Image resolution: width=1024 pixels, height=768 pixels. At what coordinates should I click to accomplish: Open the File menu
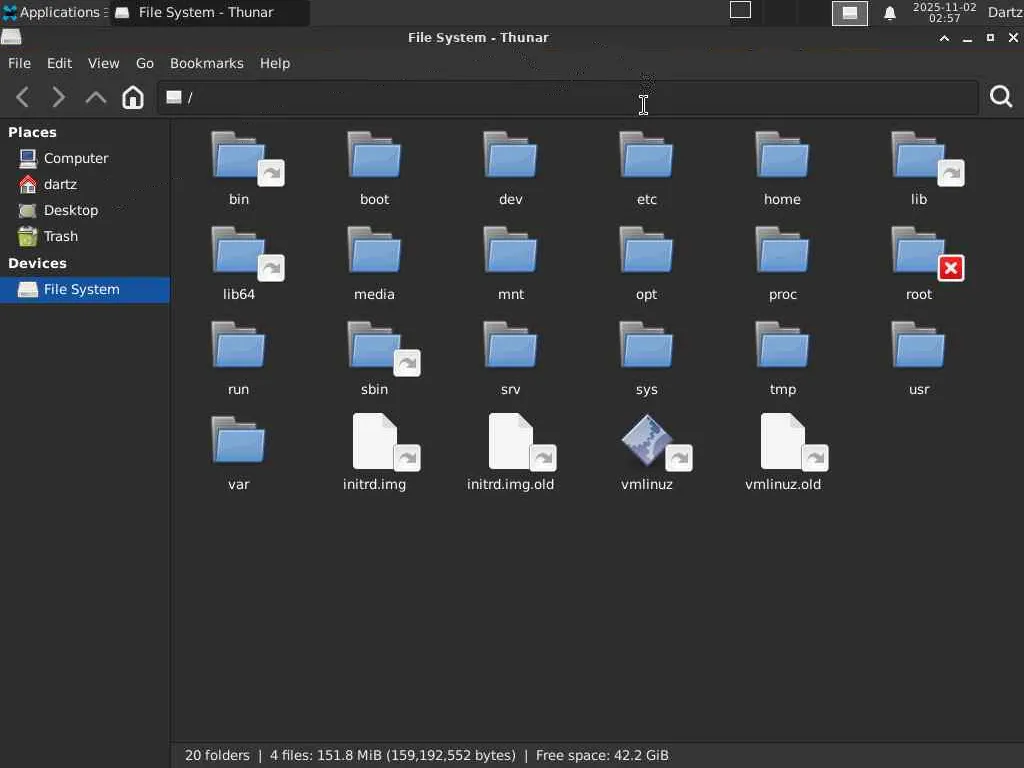coord(19,63)
